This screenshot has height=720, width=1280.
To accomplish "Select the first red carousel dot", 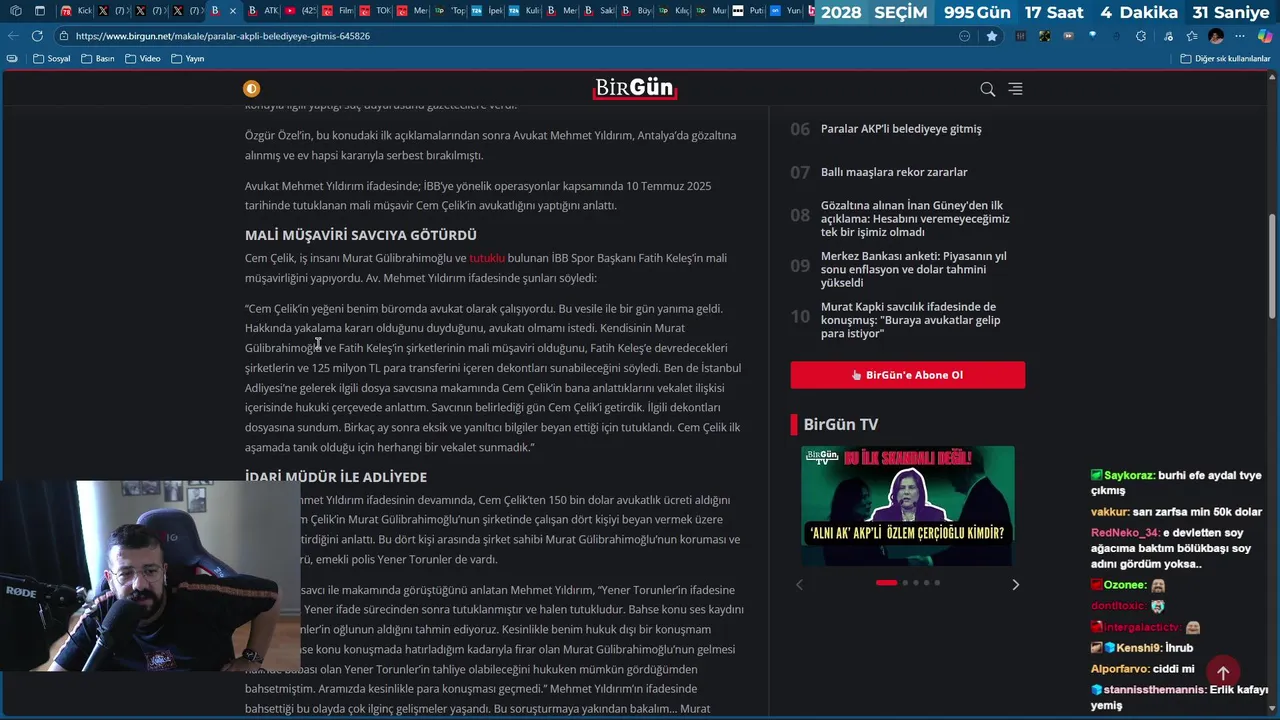I will (x=886, y=582).
